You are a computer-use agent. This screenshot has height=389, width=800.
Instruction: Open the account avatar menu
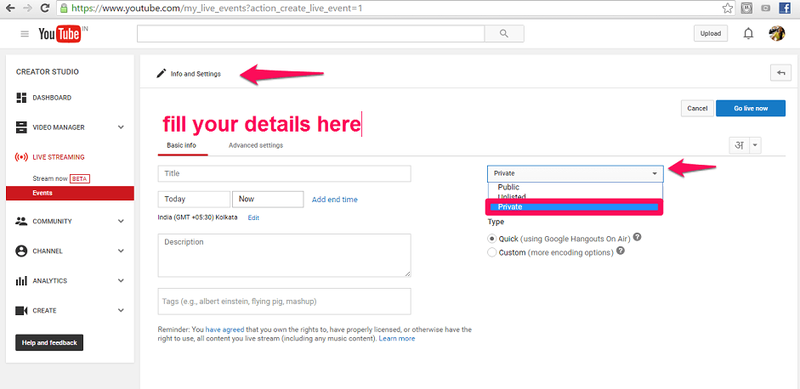click(x=777, y=34)
